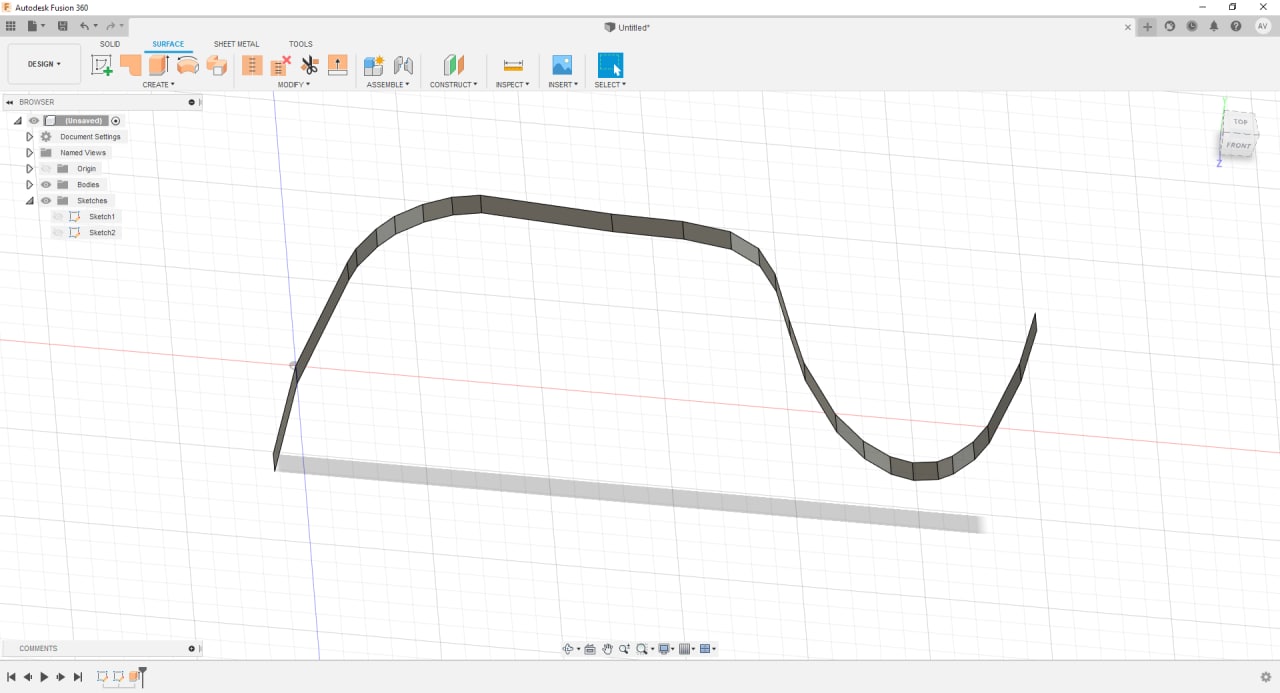Open the MODIFY dropdown menu
This screenshot has width=1280, height=693.
294,85
